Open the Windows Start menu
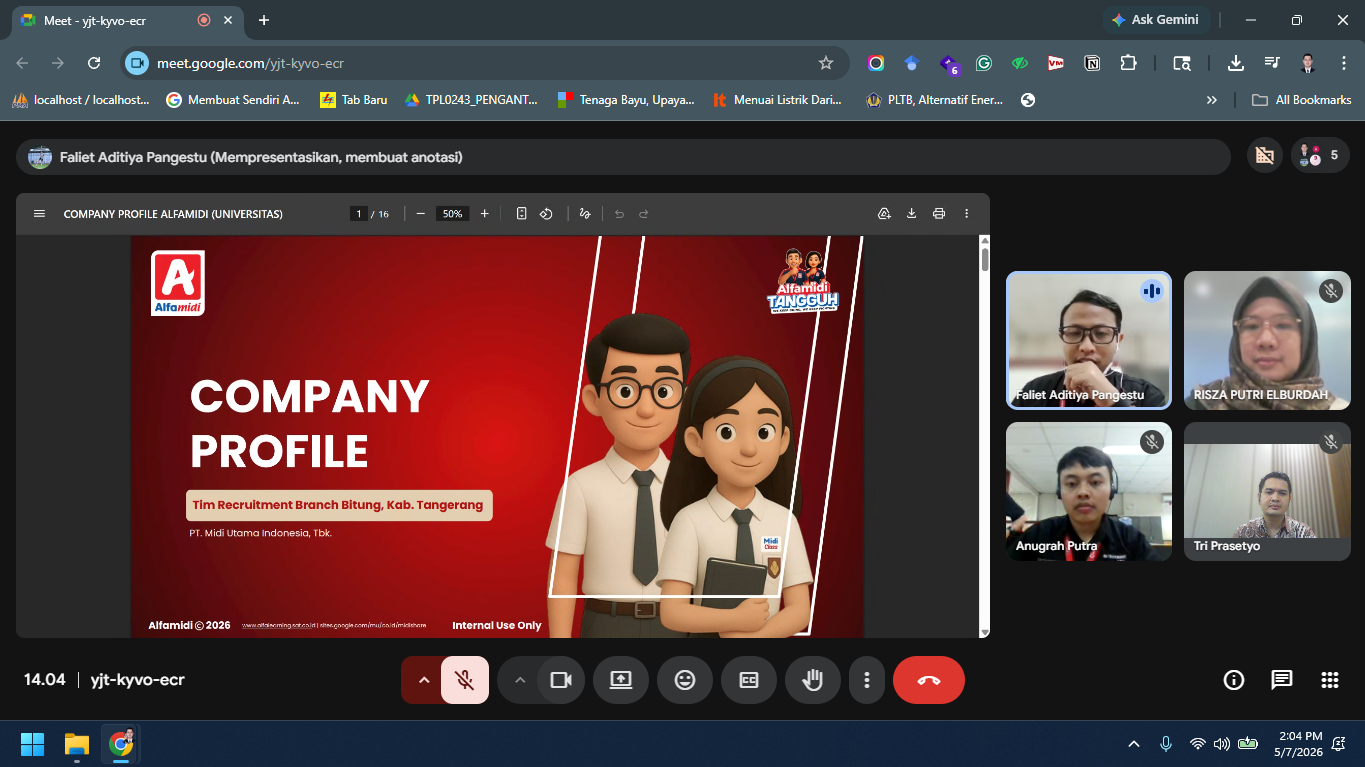 coord(33,744)
